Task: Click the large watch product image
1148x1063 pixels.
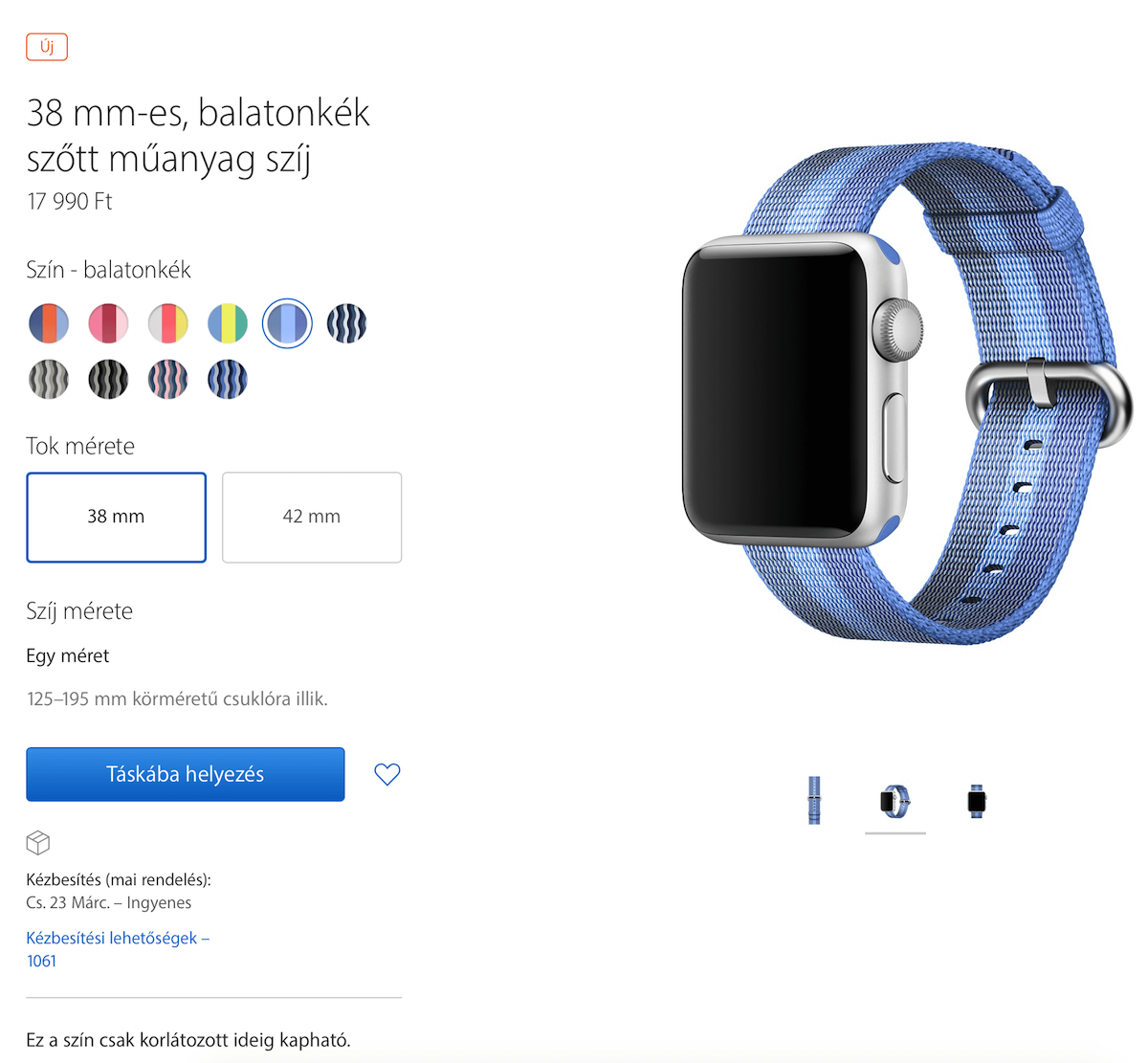Action: pyautogui.click(x=906, y=394)
